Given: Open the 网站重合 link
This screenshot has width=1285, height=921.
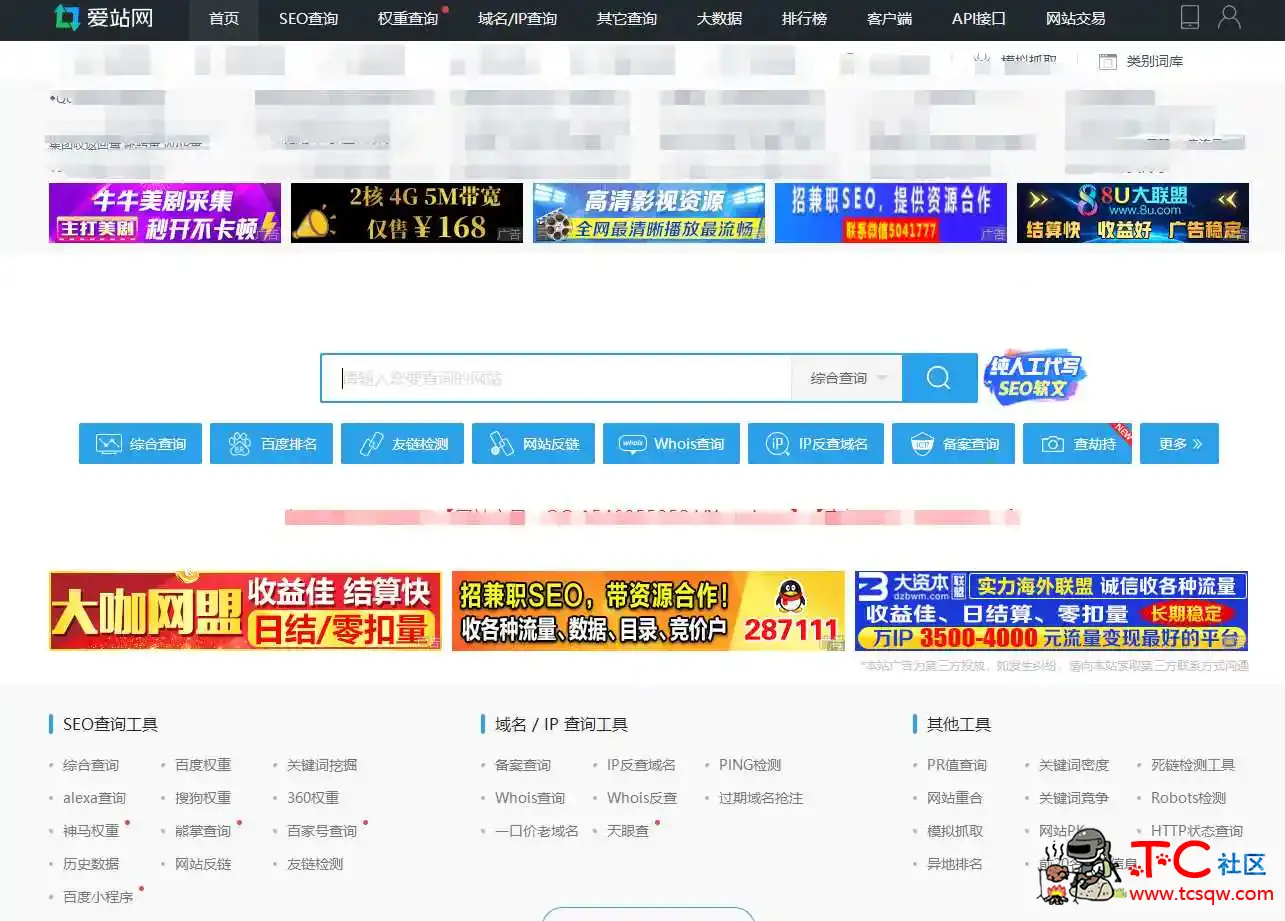Looking at the screenshot, I should coord(955,798).
